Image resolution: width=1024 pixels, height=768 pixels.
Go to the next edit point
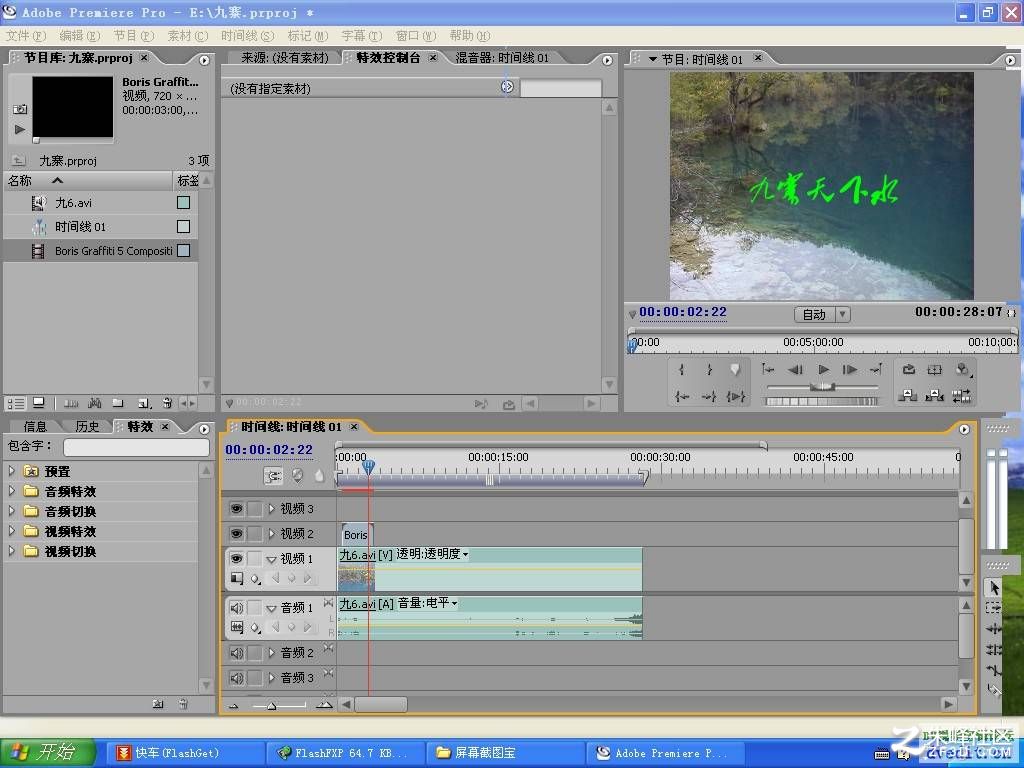point(876,370)
